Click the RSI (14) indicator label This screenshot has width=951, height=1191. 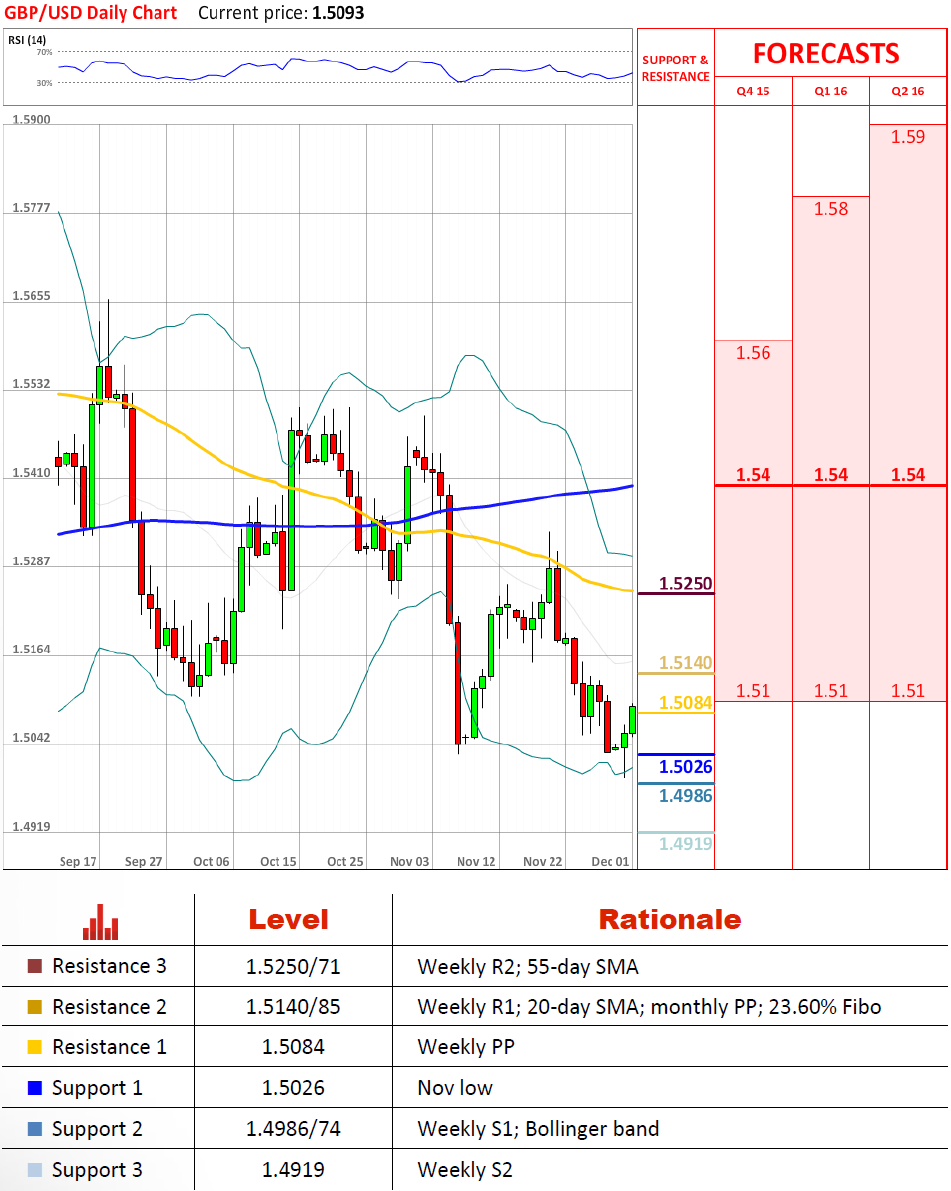(27, 39)
